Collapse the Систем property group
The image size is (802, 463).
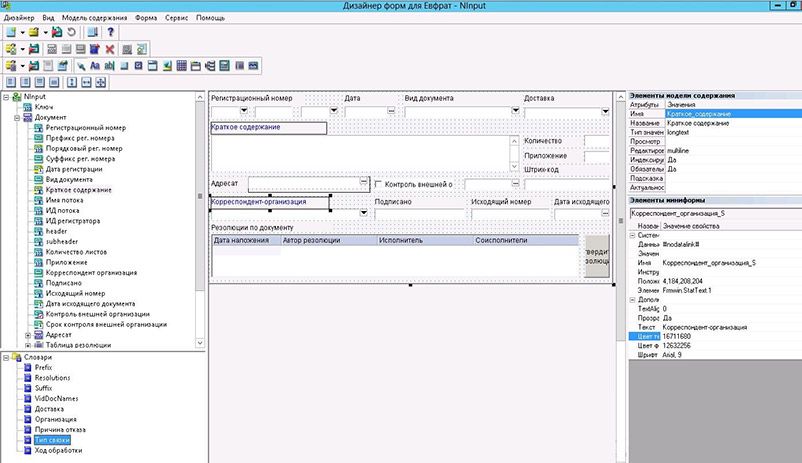(x=633, y=235)
